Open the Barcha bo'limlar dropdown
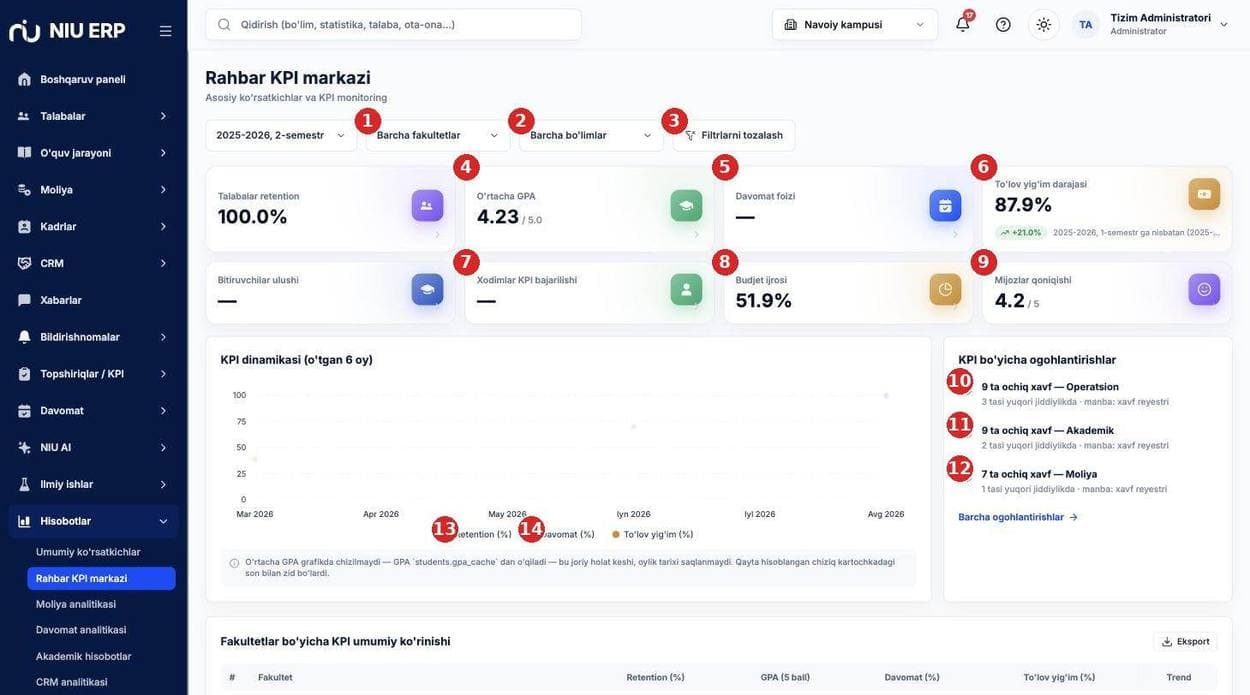Image resolution: width=1250 pixels, height=695 pixels. coord(591,135)
